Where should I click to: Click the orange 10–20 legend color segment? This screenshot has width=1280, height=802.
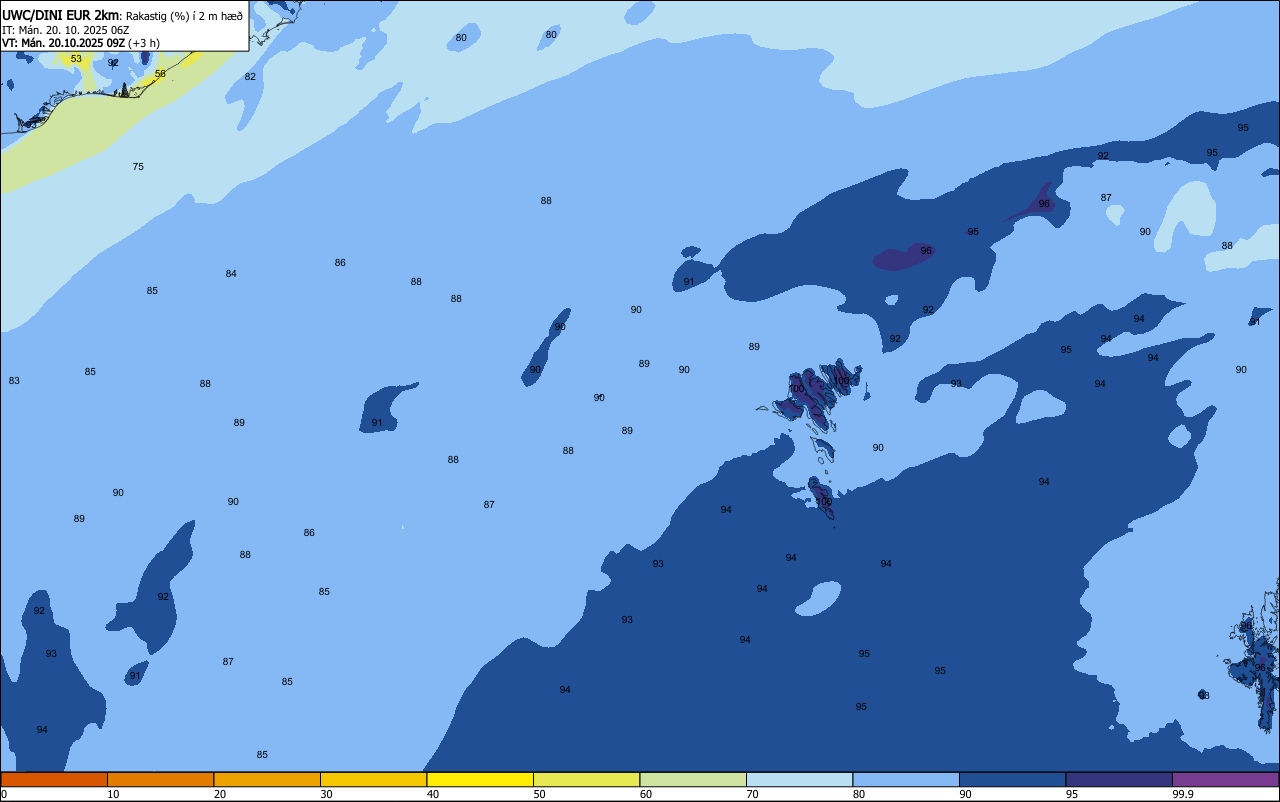pos(160,779)
